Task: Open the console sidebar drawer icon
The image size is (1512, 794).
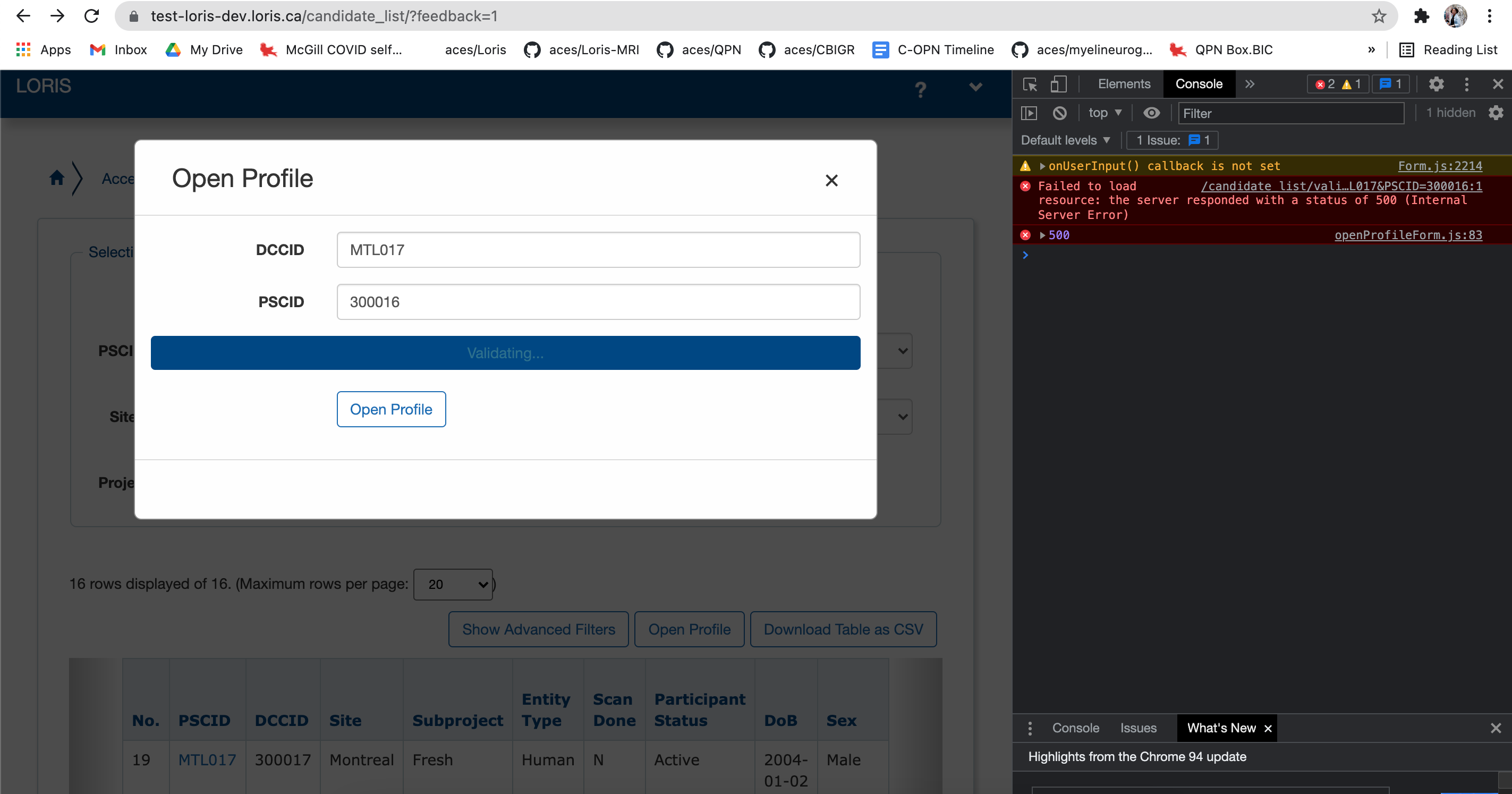Action: pos(1030,113)
